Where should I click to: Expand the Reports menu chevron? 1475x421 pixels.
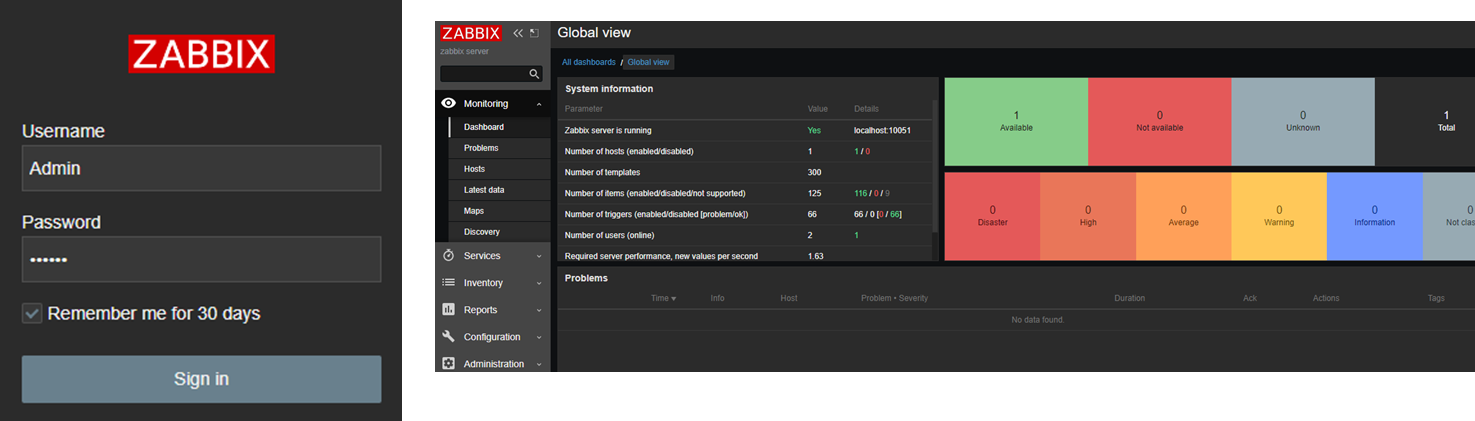click(539, 310)
